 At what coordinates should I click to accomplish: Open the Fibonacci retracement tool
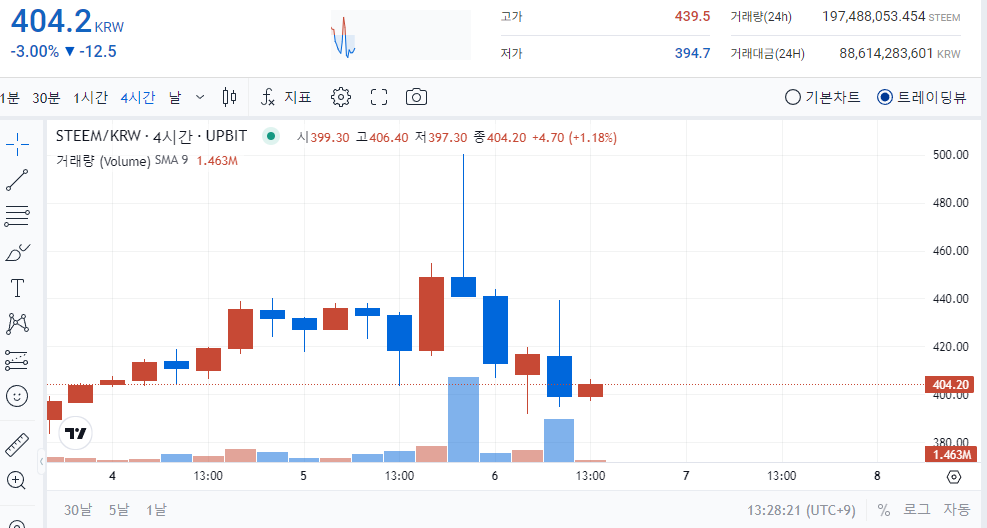click(x=17, y=216)
